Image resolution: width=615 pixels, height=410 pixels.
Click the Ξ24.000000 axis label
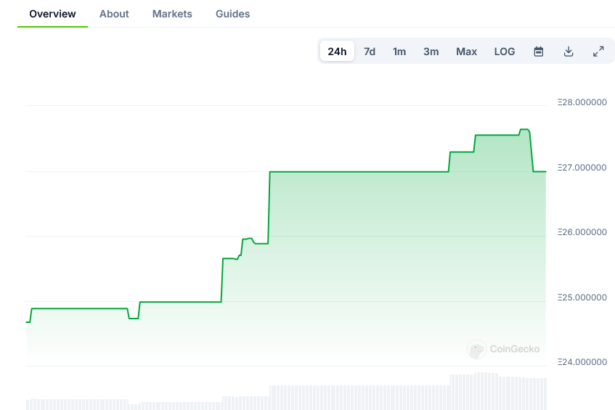point(581,362)
